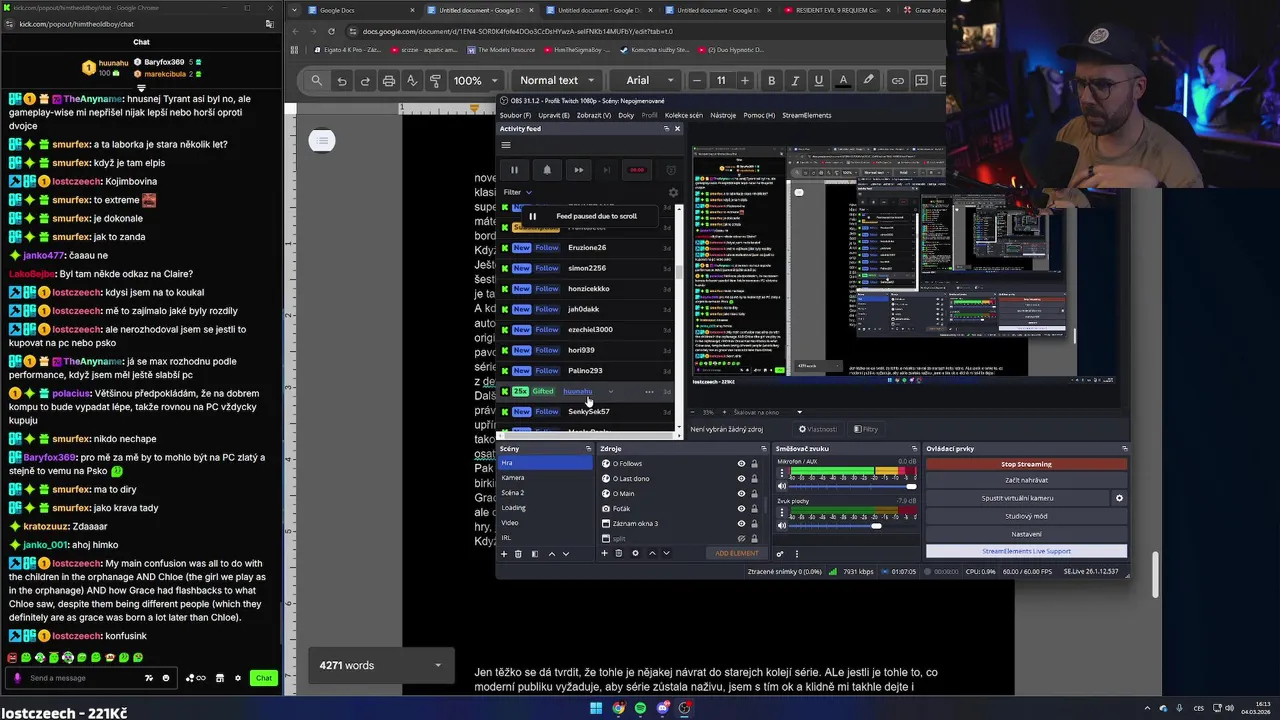Add a comment from the Docs toolbar
The height and width of the screenshot is (720, 1280).
[x=922, y=80]
